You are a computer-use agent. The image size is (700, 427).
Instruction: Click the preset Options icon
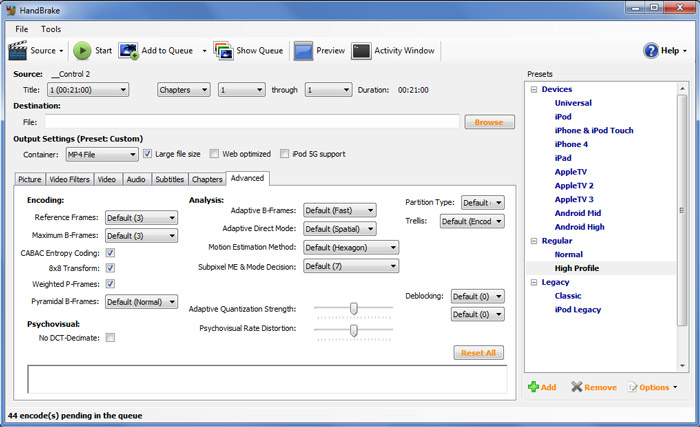(633, 387)
